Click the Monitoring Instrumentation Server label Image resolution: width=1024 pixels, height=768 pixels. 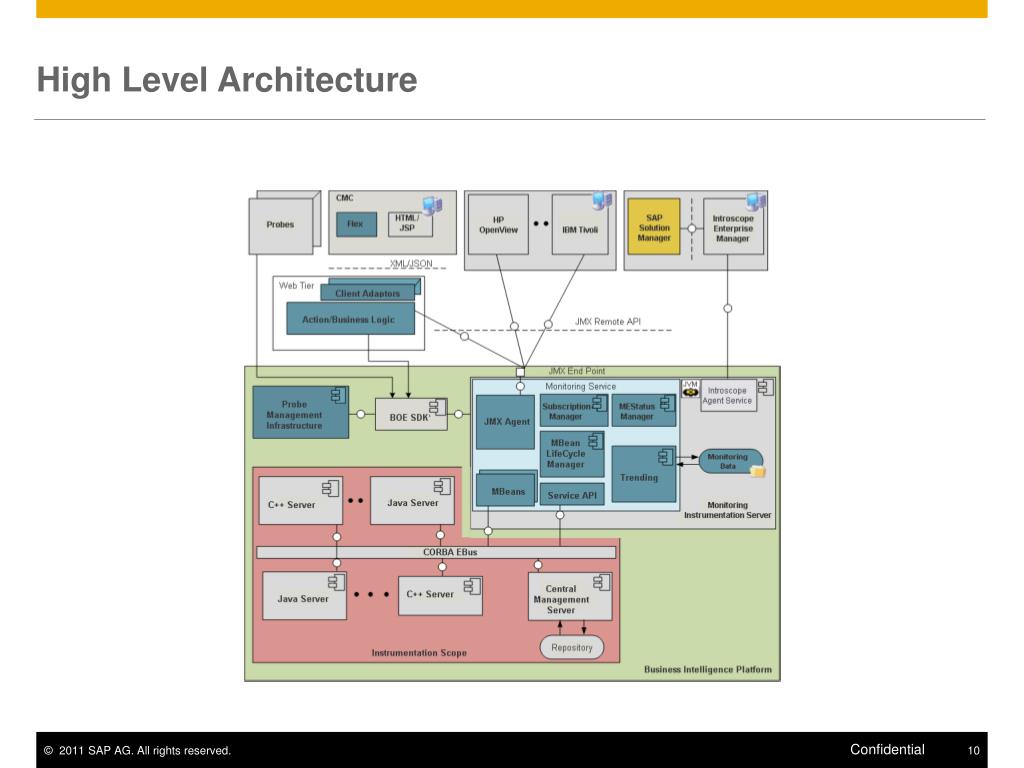coord(728,510)
